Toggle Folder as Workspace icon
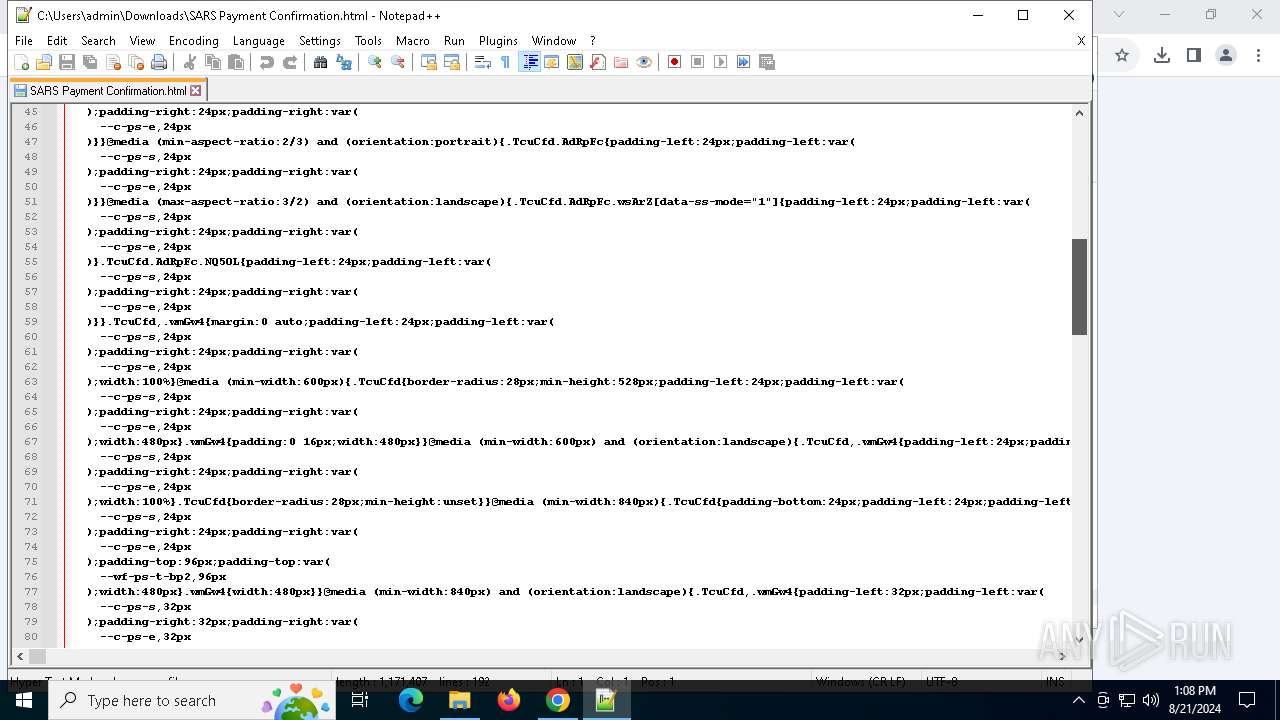 pyautogui.click(x=621, y=62)
